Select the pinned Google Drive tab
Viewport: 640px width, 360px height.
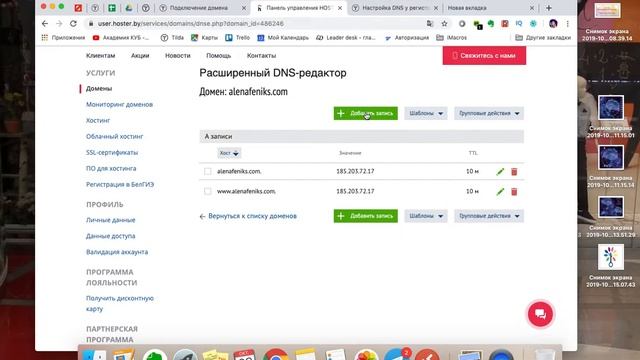click(129, 8)
